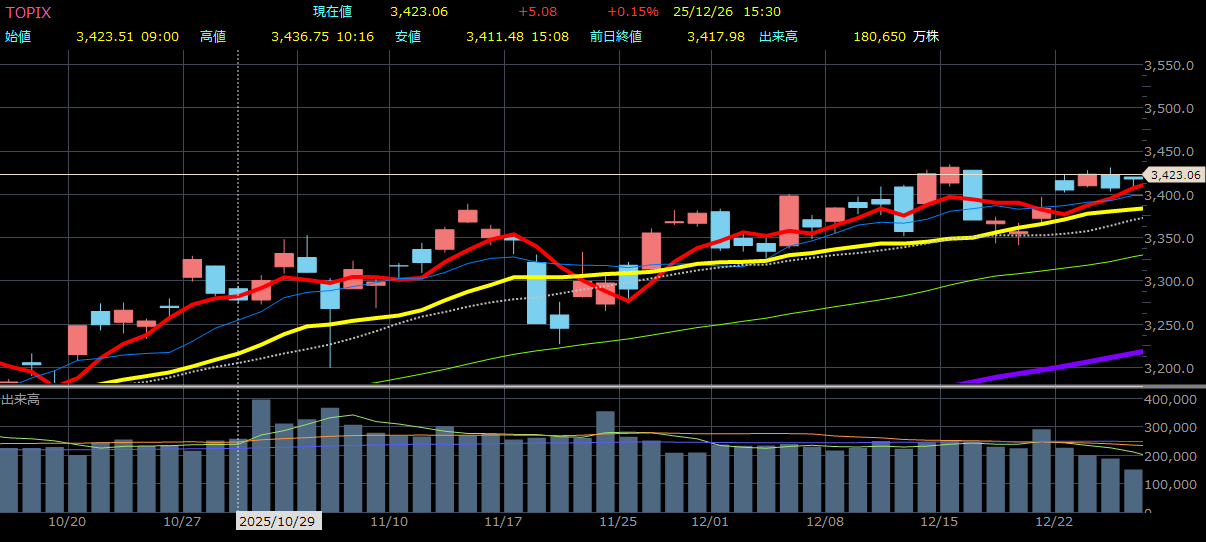Click the large blue candlestick after 11/17
1206x542 pixels.
pyautogui.click(x=537, y=293)
